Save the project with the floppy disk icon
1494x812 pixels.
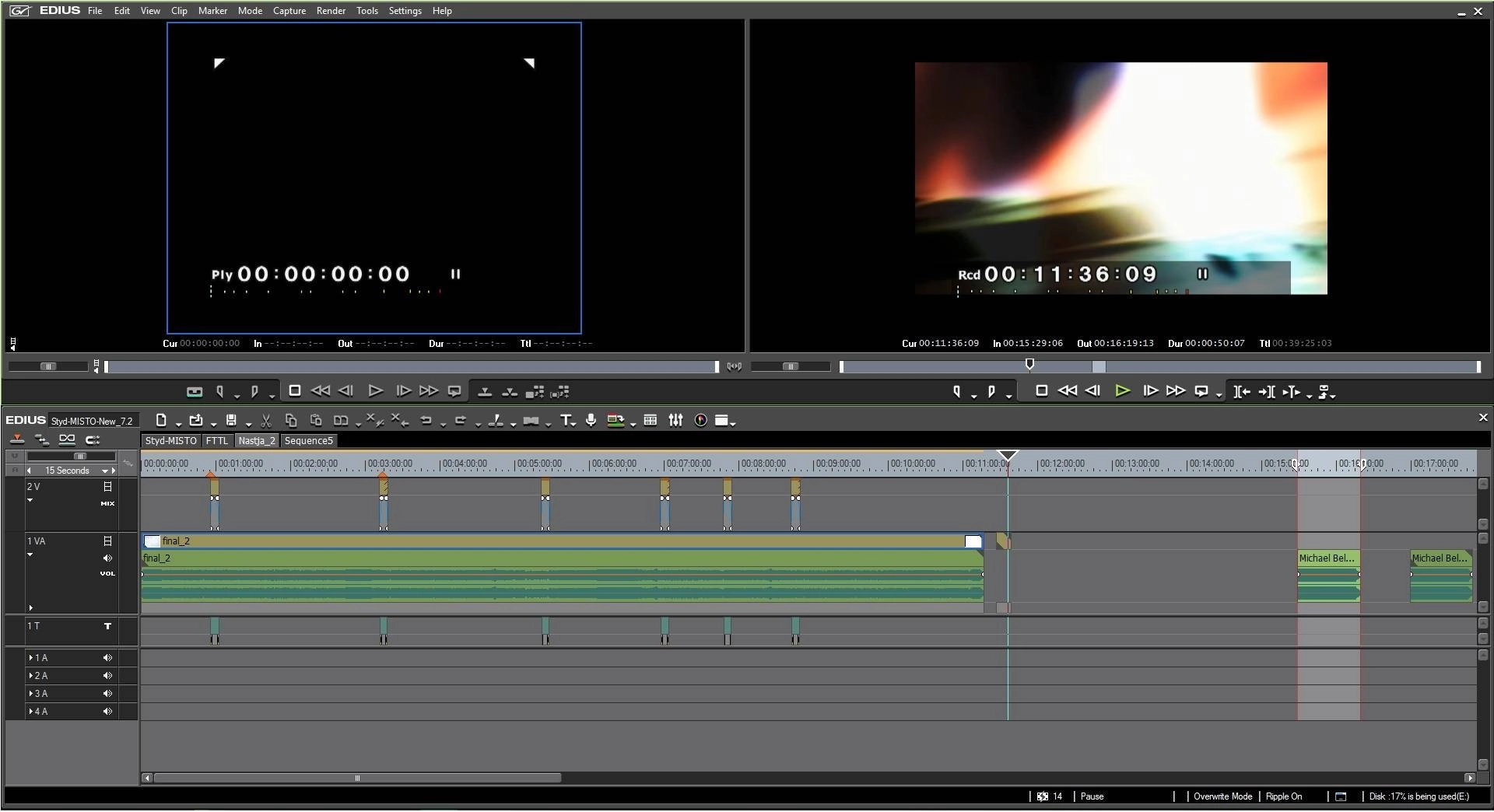(231, 420)
